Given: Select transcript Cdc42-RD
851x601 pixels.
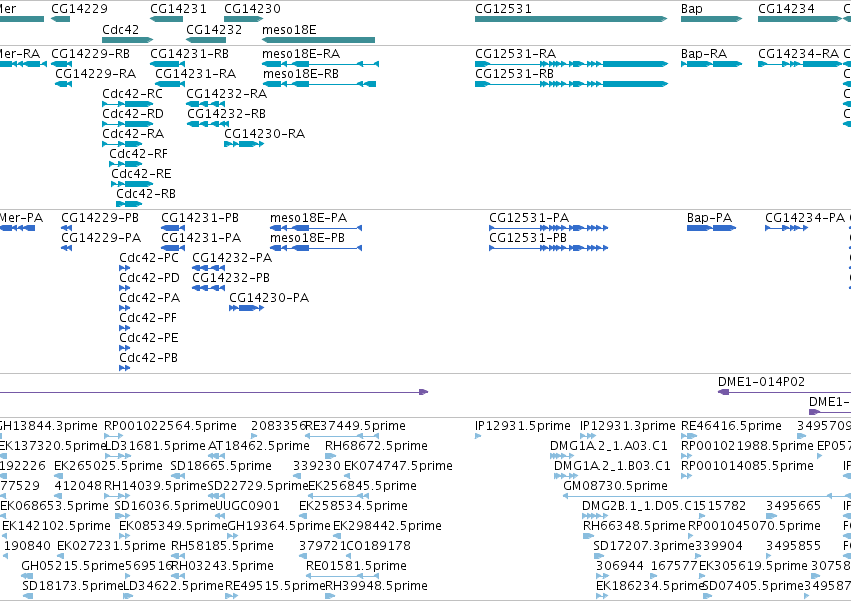Looking at the screenshot, I should point(132,114).
